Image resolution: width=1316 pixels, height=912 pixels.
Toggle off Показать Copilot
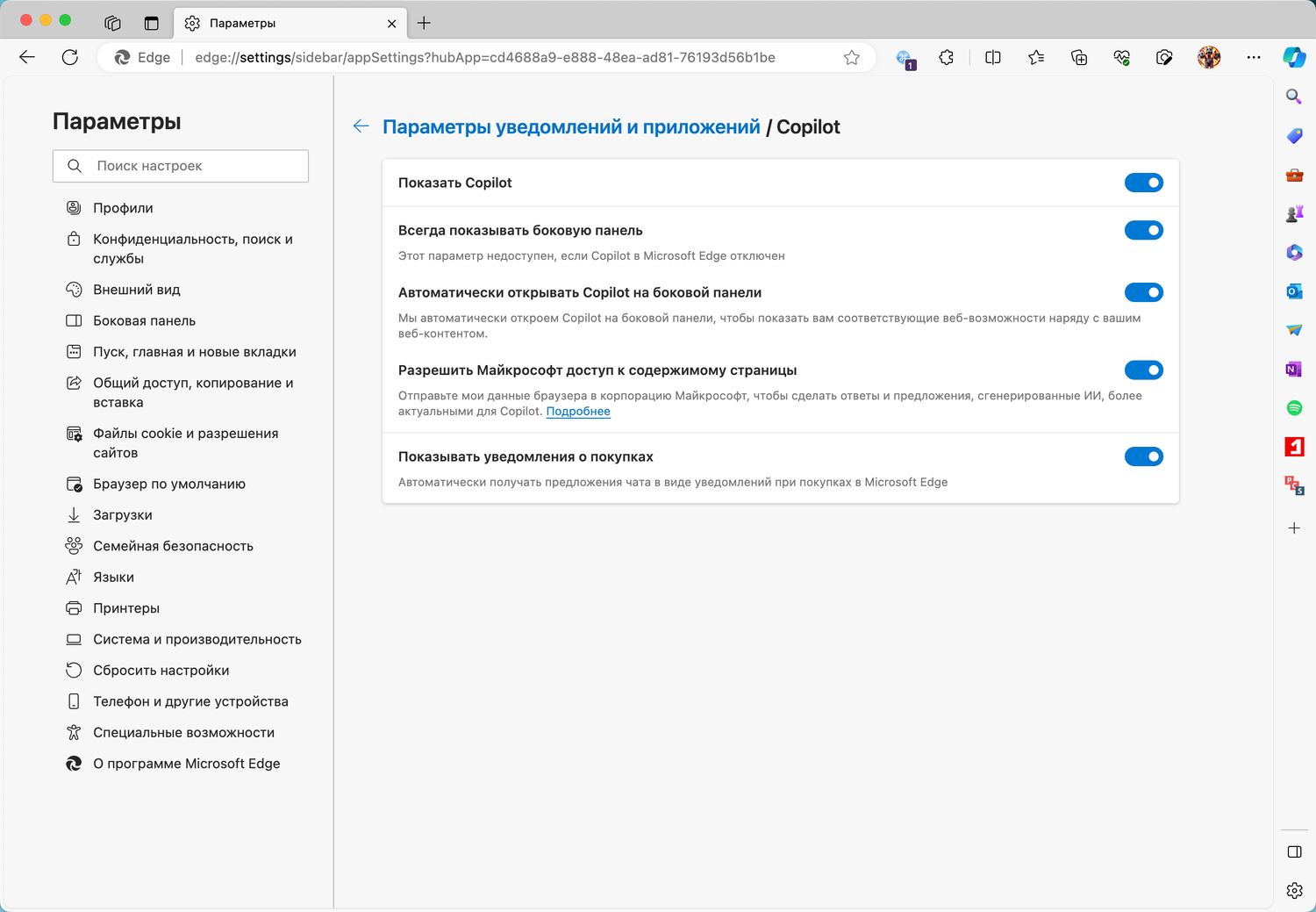[1143, 183]
